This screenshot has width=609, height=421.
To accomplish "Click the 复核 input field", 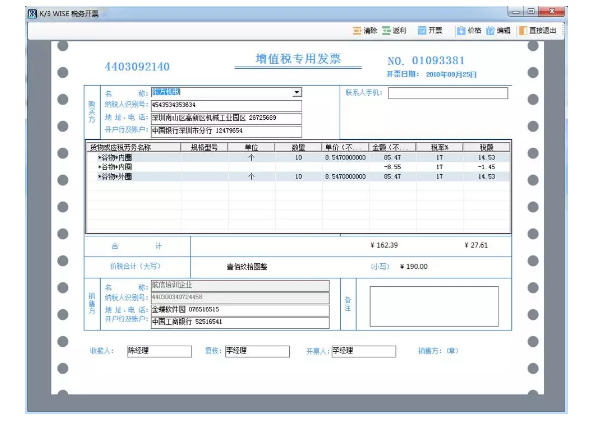I will (x=257, y=351).
